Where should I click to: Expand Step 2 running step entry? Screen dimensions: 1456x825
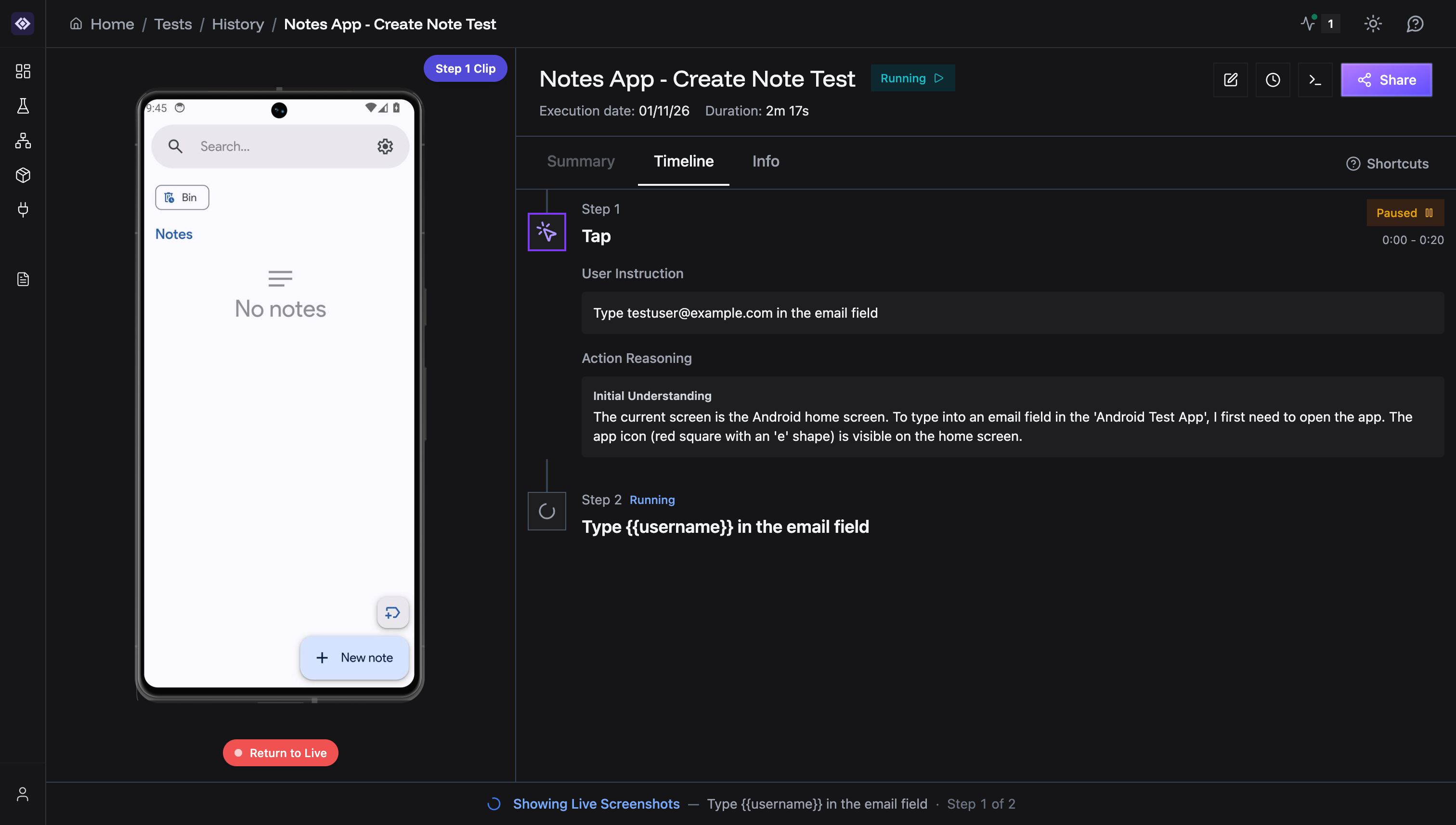point(725,527)
